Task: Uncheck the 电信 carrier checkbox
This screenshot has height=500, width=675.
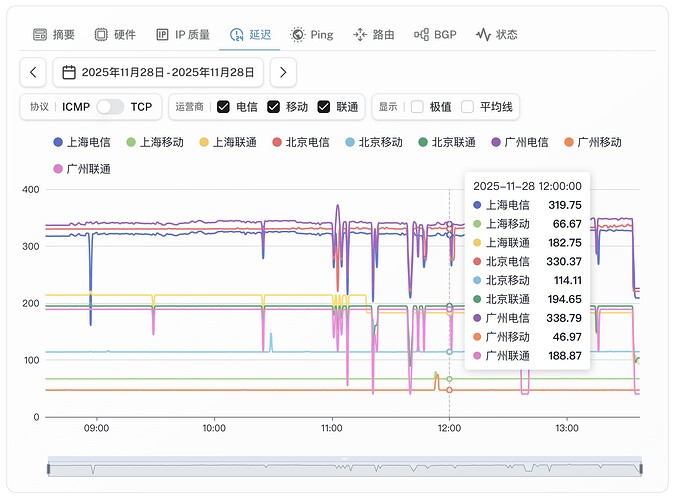Action: pos(223,107)
